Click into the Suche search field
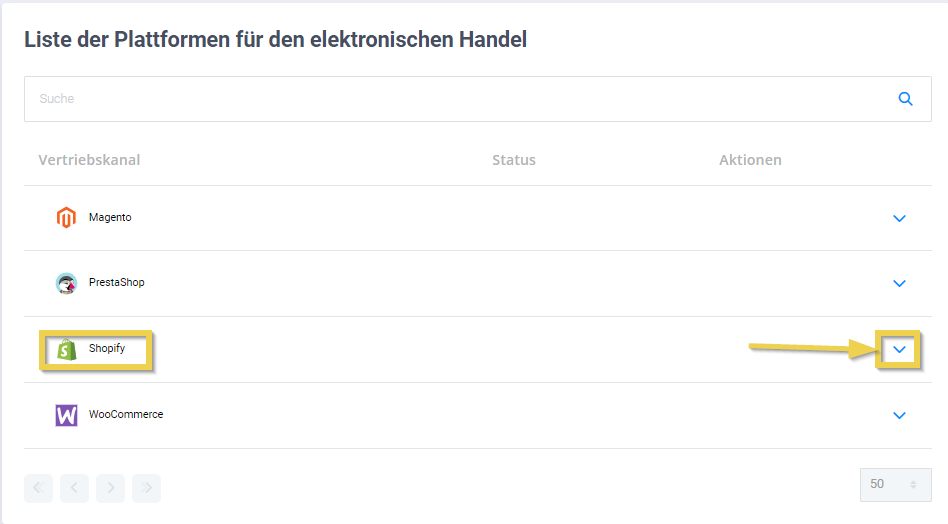This screenshot has width=948, height=524. [x=450, y=99]
